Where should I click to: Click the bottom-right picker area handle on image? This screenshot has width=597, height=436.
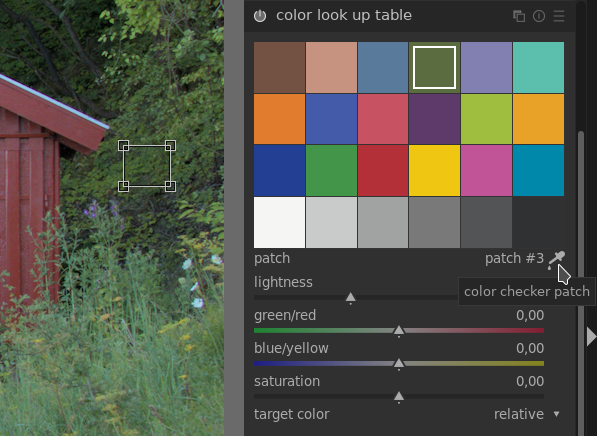(x=170, y=186)
